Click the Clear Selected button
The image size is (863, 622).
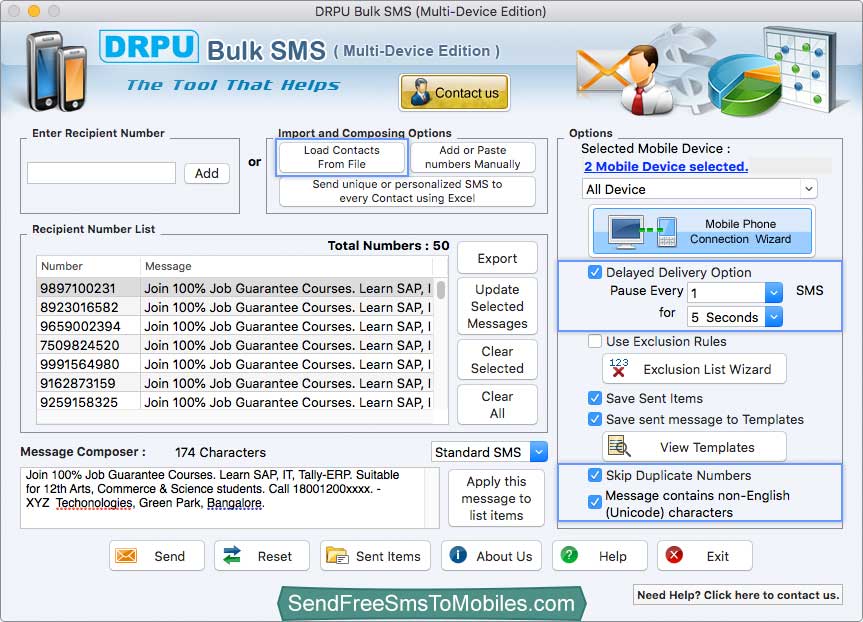(x=497, y=359)
